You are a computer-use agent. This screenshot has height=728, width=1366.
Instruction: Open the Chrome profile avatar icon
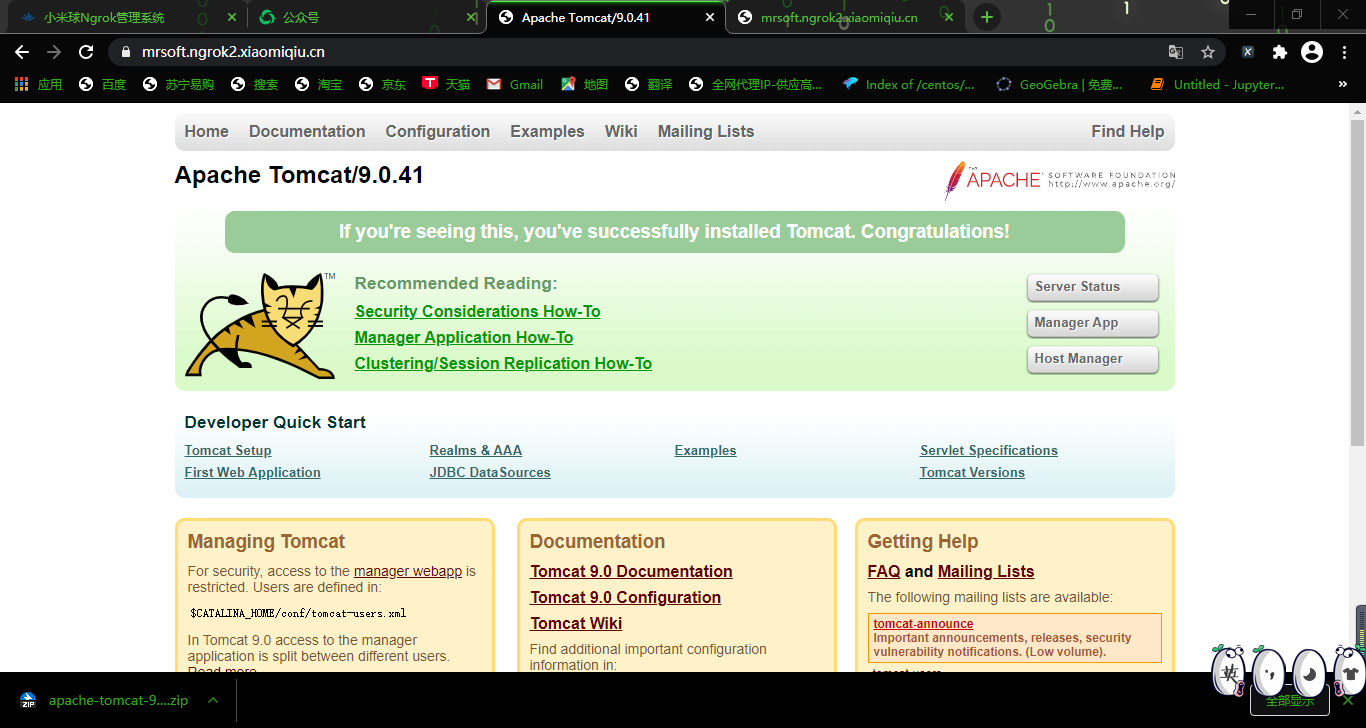click(1312, 52)
